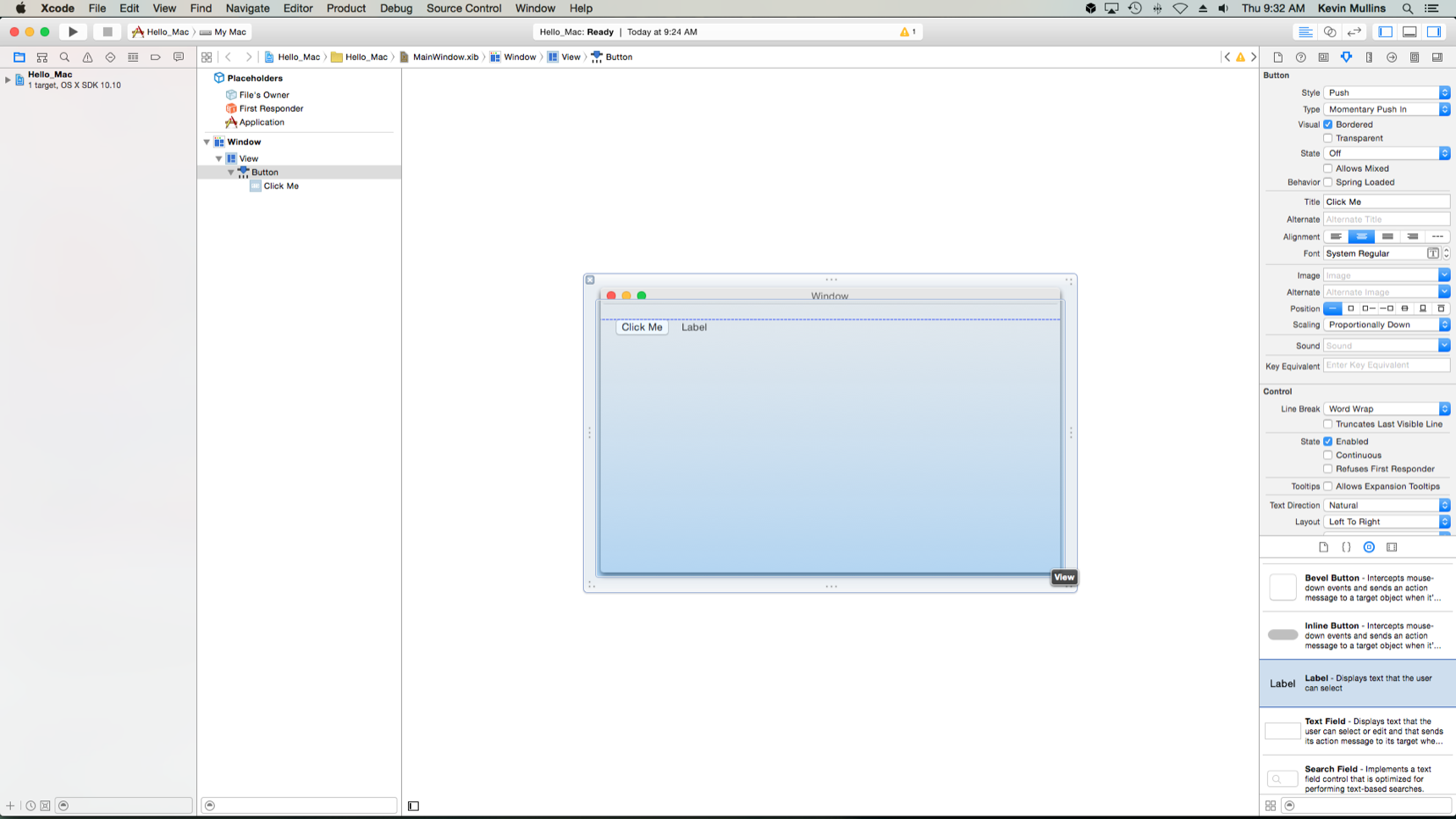Viewport: 1456px width, 819px height.
Task: Collapse the Window disclosure triangle in outline
Action: 207,142
